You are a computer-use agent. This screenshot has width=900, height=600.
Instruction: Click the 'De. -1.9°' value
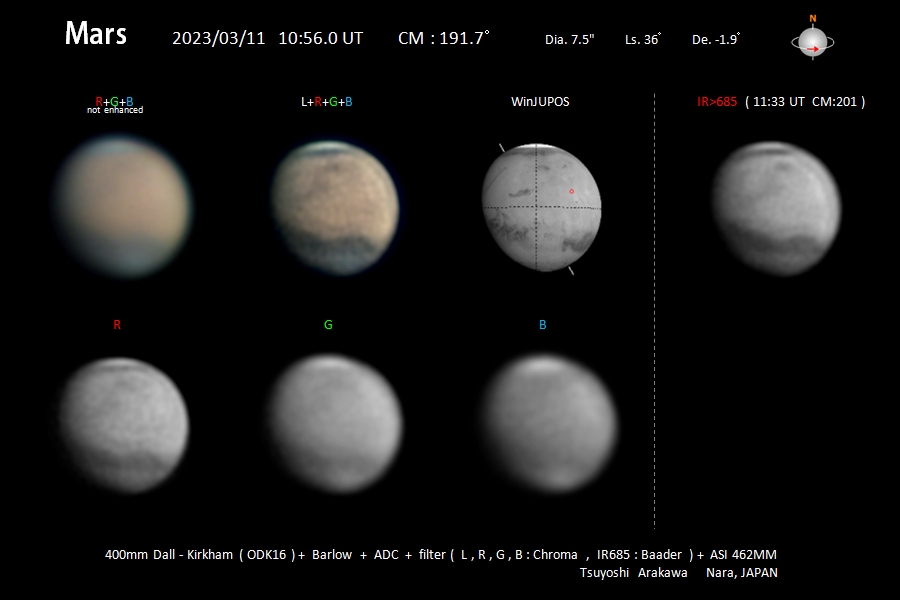pos(716,40)
